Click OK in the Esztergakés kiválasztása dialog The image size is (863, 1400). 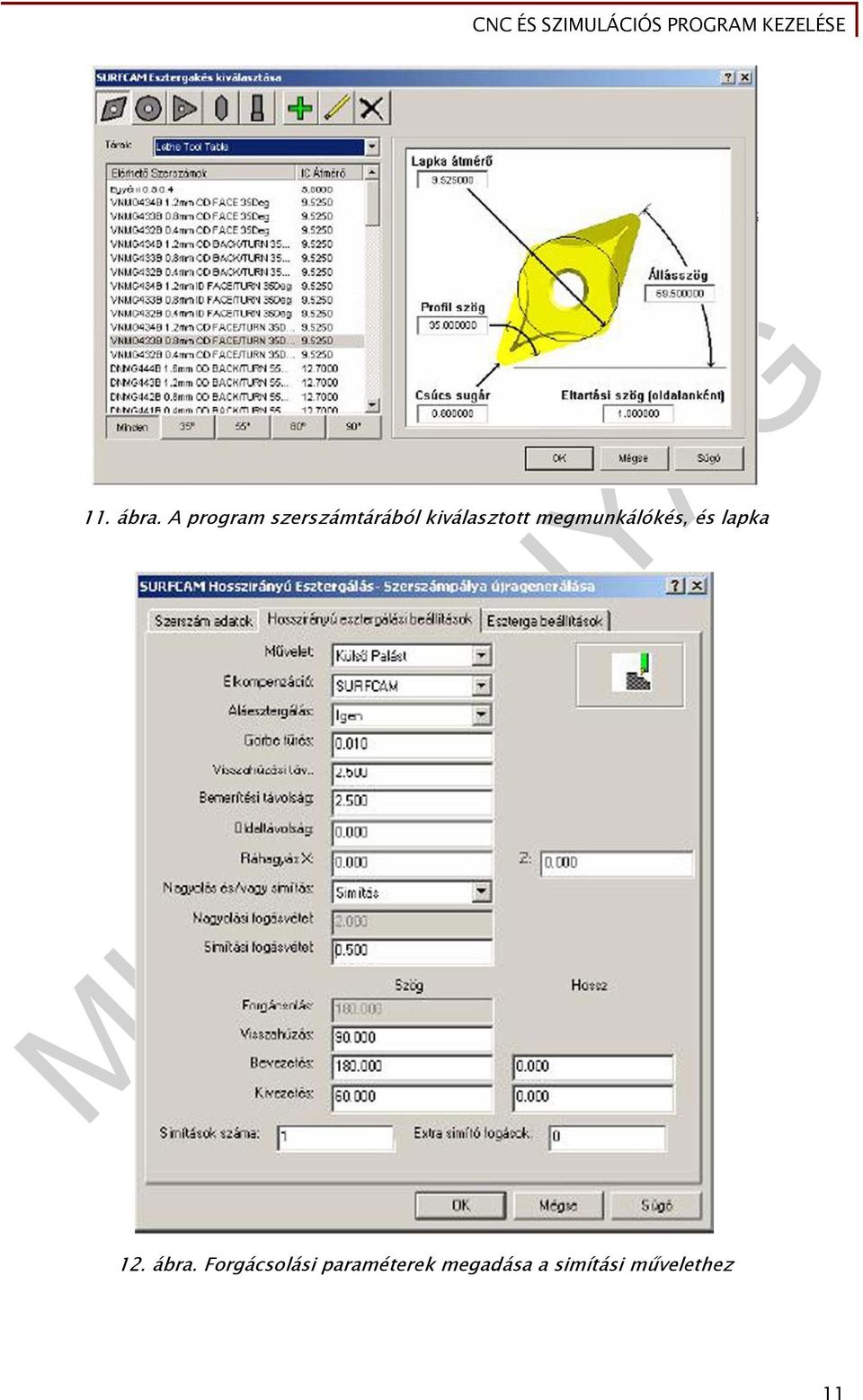click(x=559, y=458)
